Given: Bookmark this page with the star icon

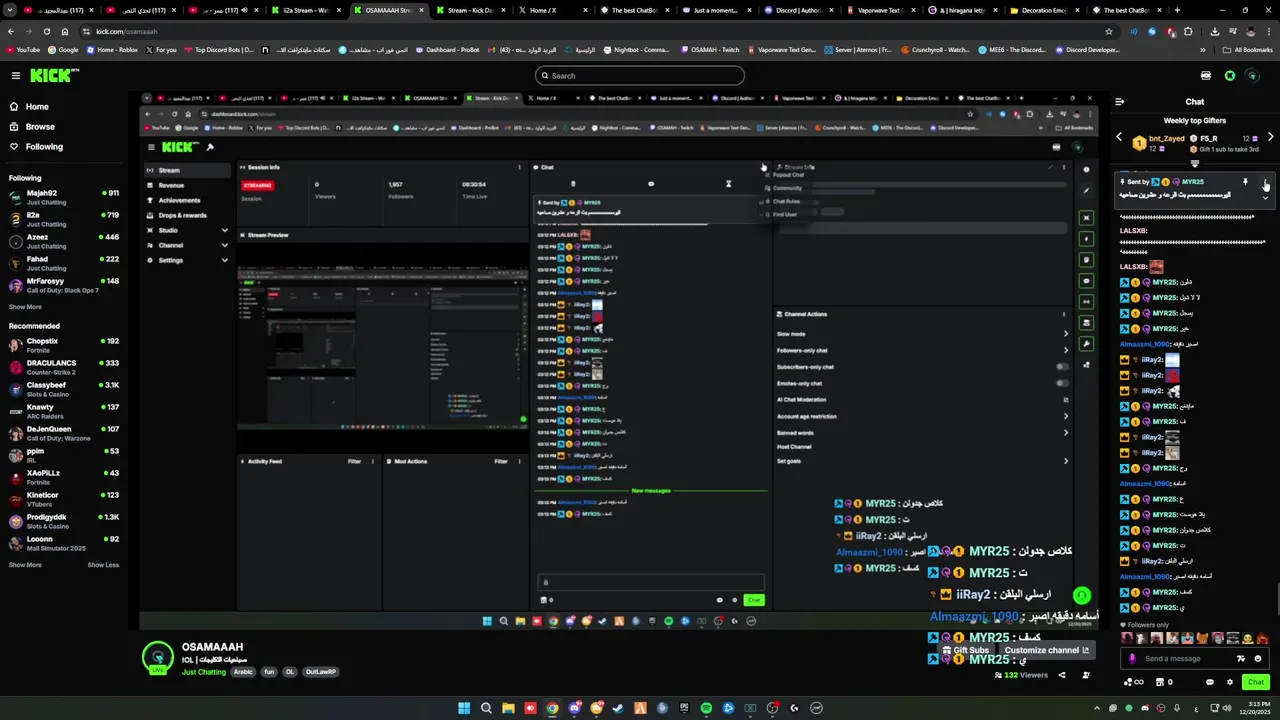Looking at the screenshot, I should point(1109,31).
